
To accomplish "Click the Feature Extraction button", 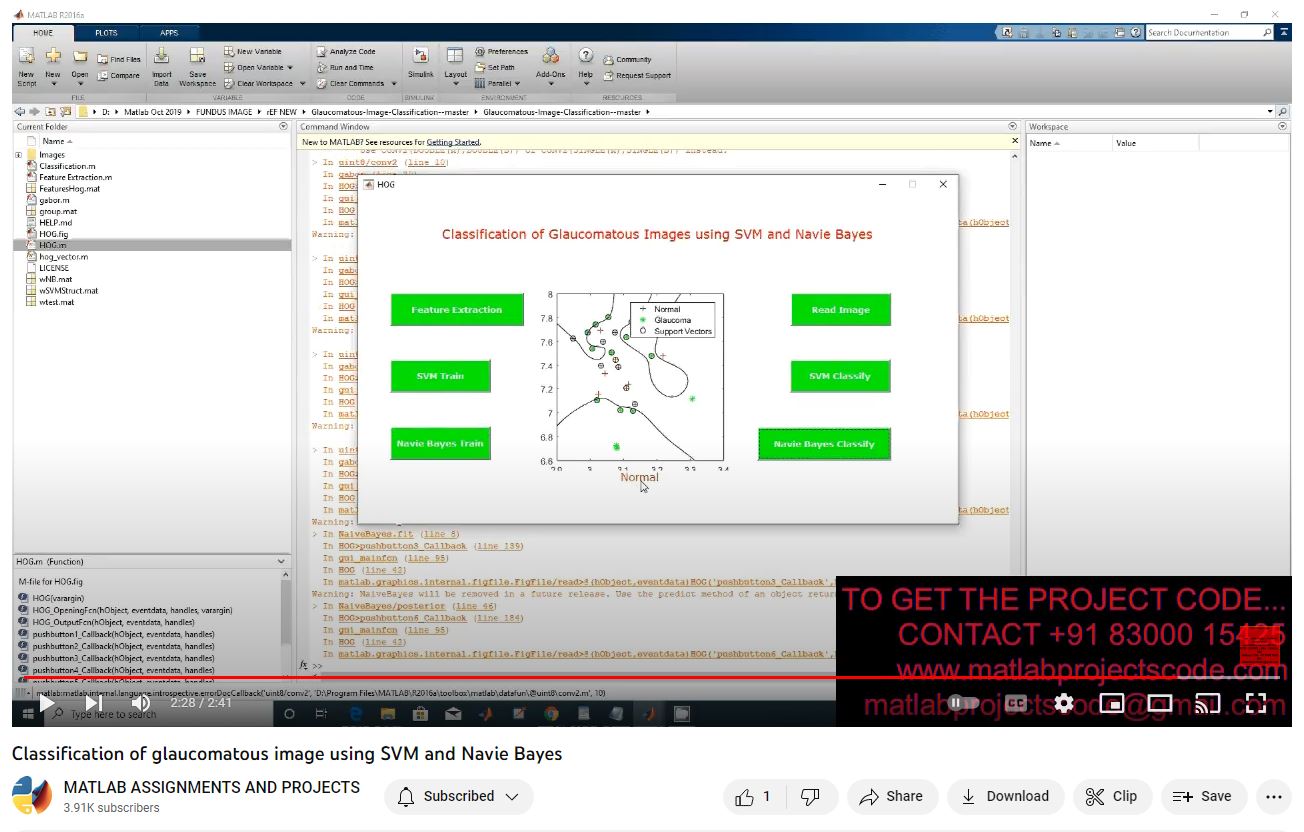I will click(x=457, y=310).
